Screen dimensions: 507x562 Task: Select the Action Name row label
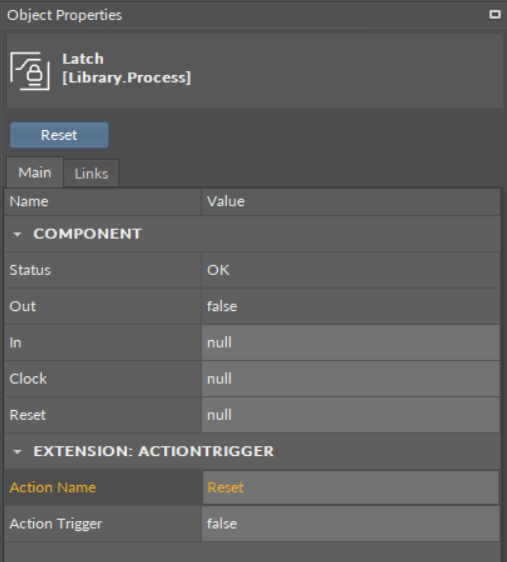53,487
